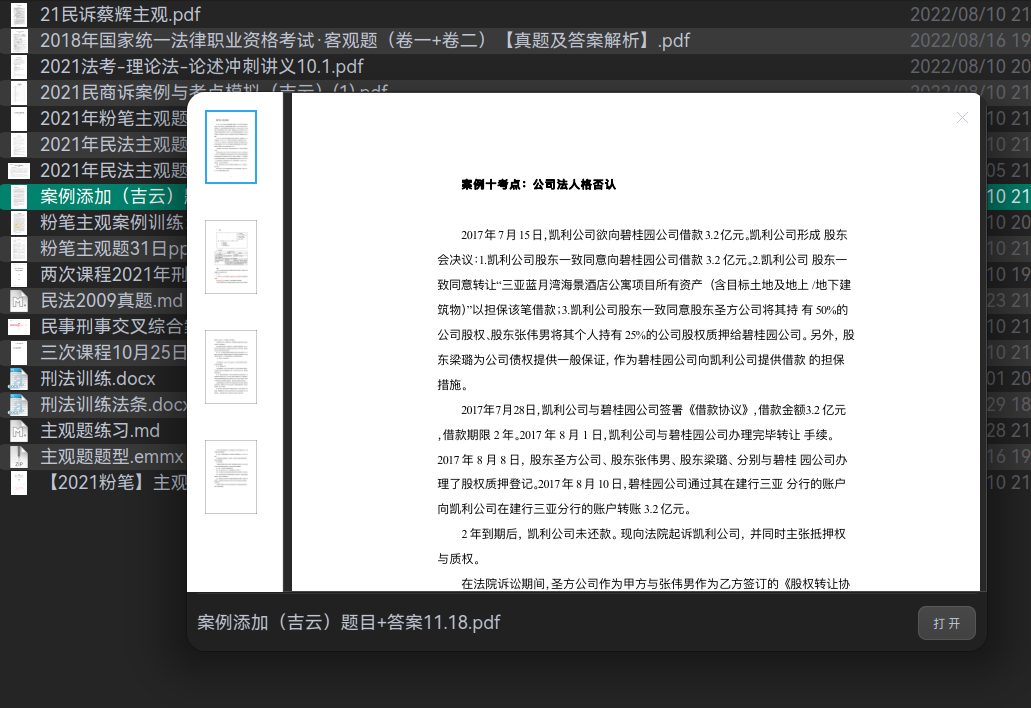Select file 【2021粉笔】主观
This screenshot has height=708, width=1031.
coord(113,483)
